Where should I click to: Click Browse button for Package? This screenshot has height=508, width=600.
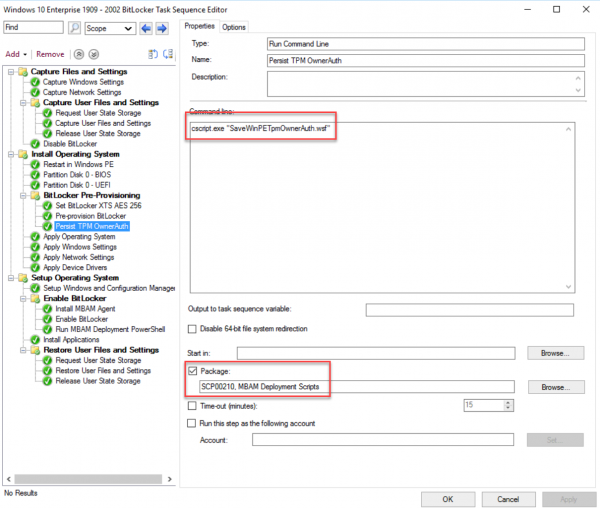pyautogui.click(x=556, y=387)
